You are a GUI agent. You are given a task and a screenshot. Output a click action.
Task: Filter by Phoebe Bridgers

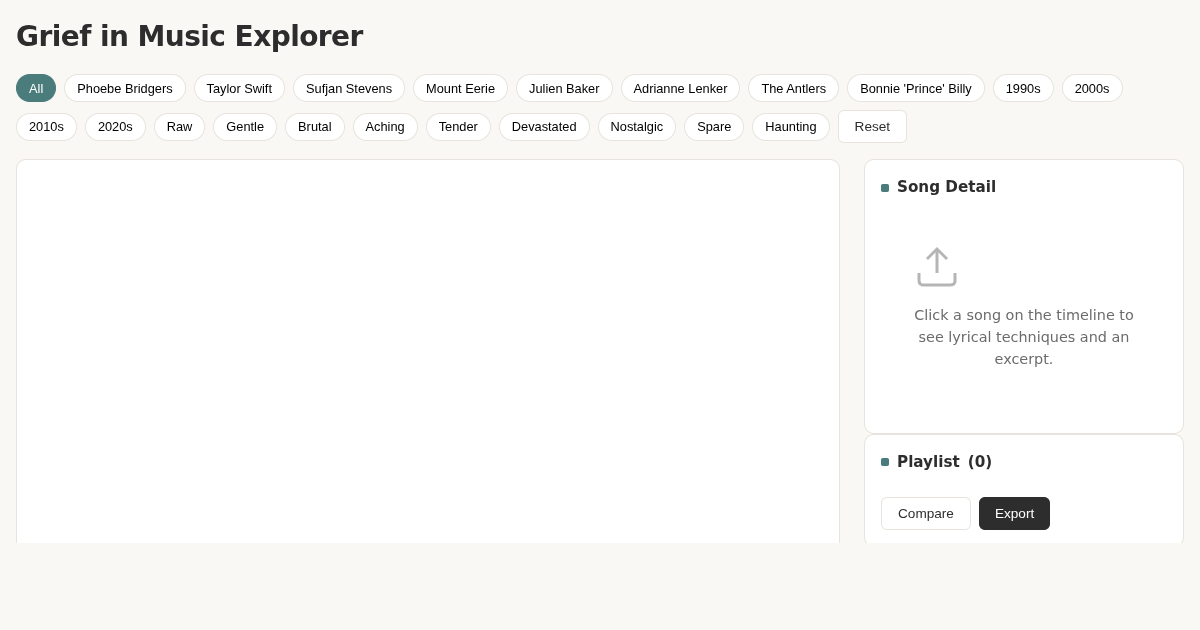pyautogui.click(x=125, y=88)
